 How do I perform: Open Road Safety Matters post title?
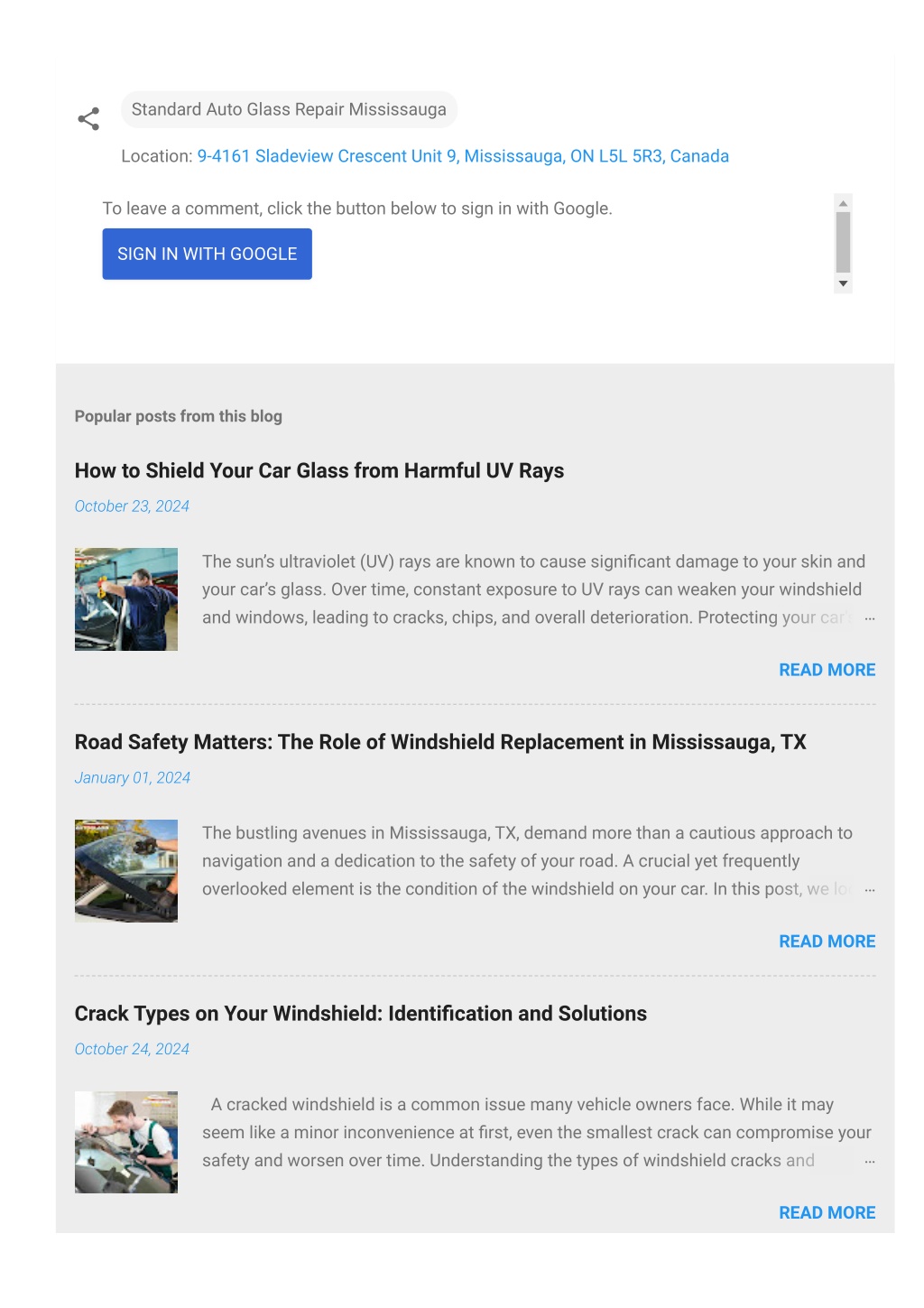pos(440,742)
